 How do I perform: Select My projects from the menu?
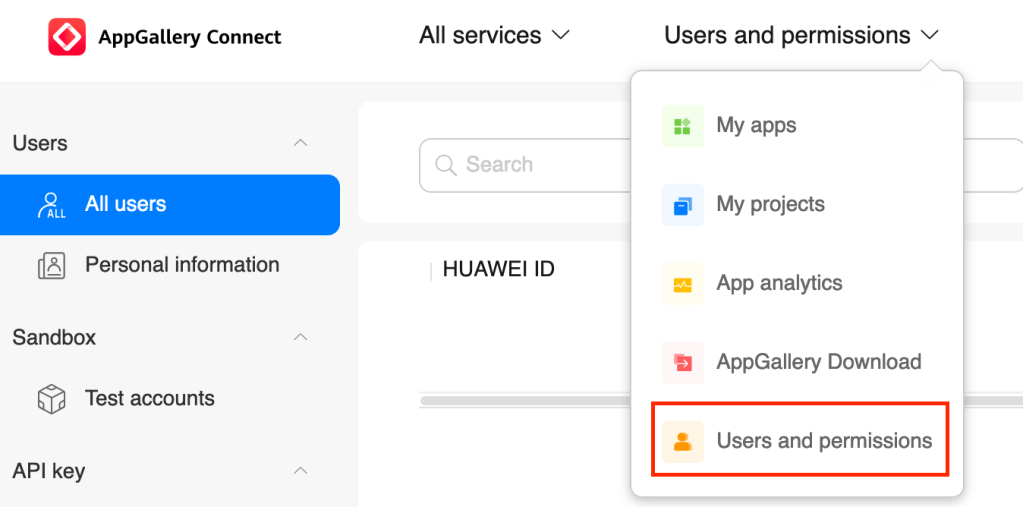pyautogui.click(x=770, y=205)
